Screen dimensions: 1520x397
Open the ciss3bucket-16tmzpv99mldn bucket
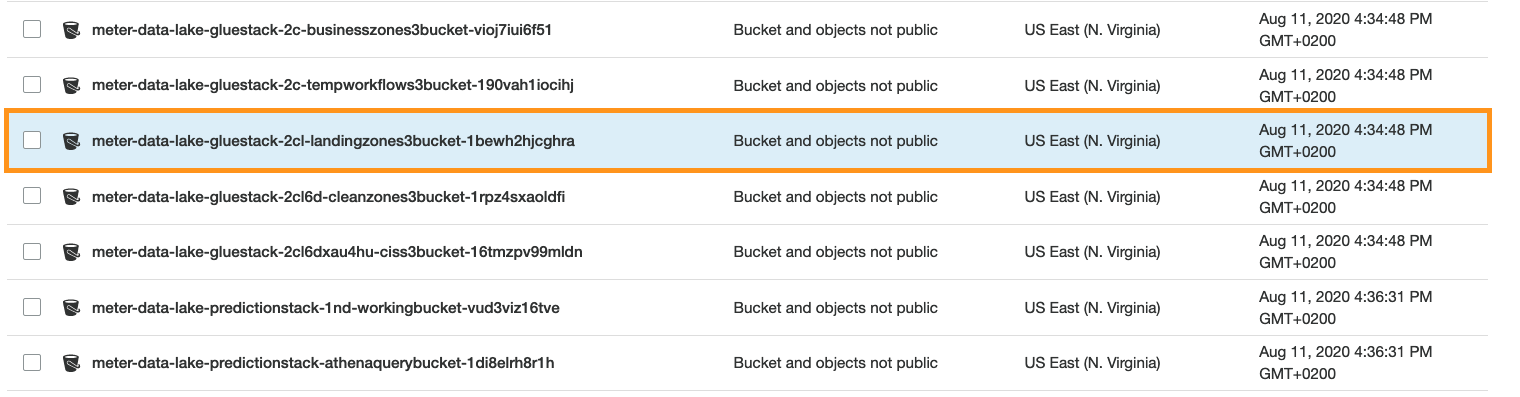(x=337, y=252)
